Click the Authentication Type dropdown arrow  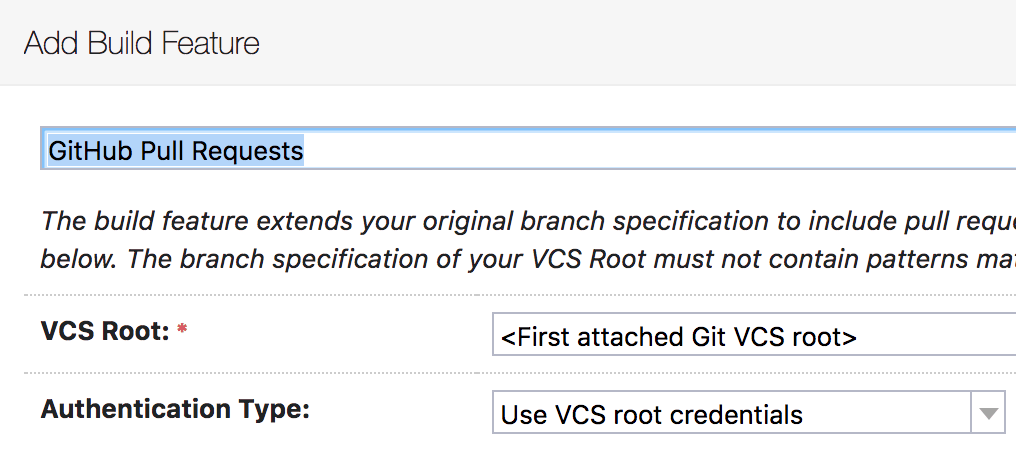988,413
